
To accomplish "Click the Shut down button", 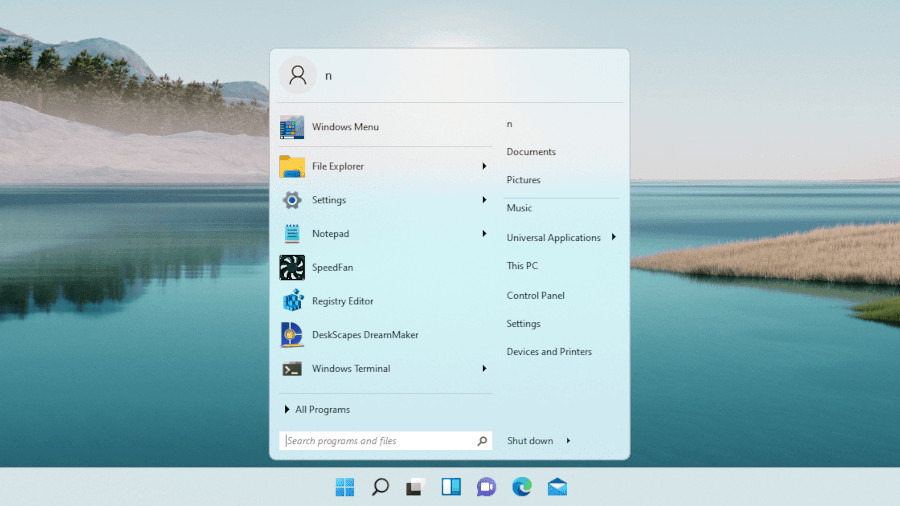I will [x=530, y=441].
